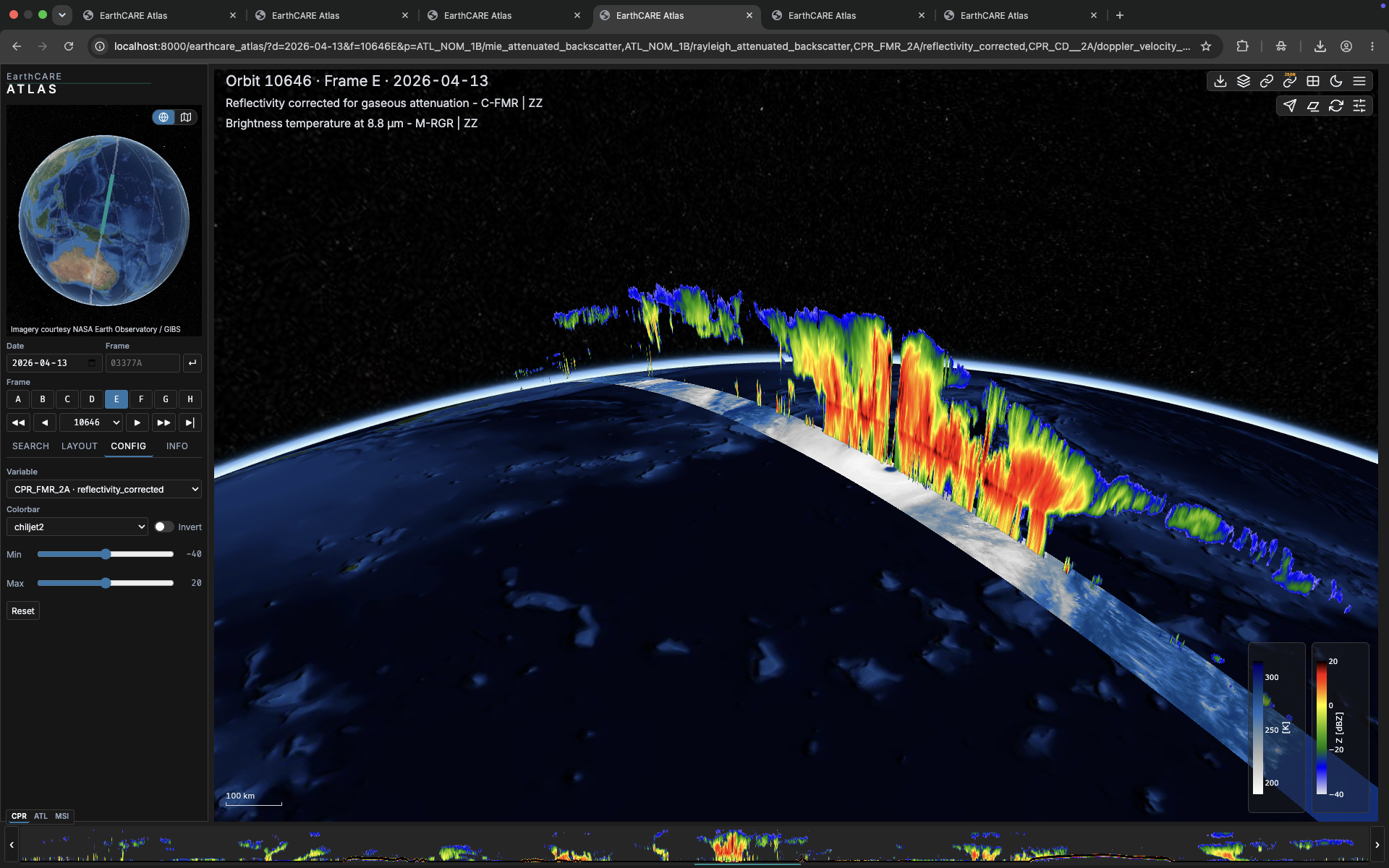Reload the page

tap(69, 46)
